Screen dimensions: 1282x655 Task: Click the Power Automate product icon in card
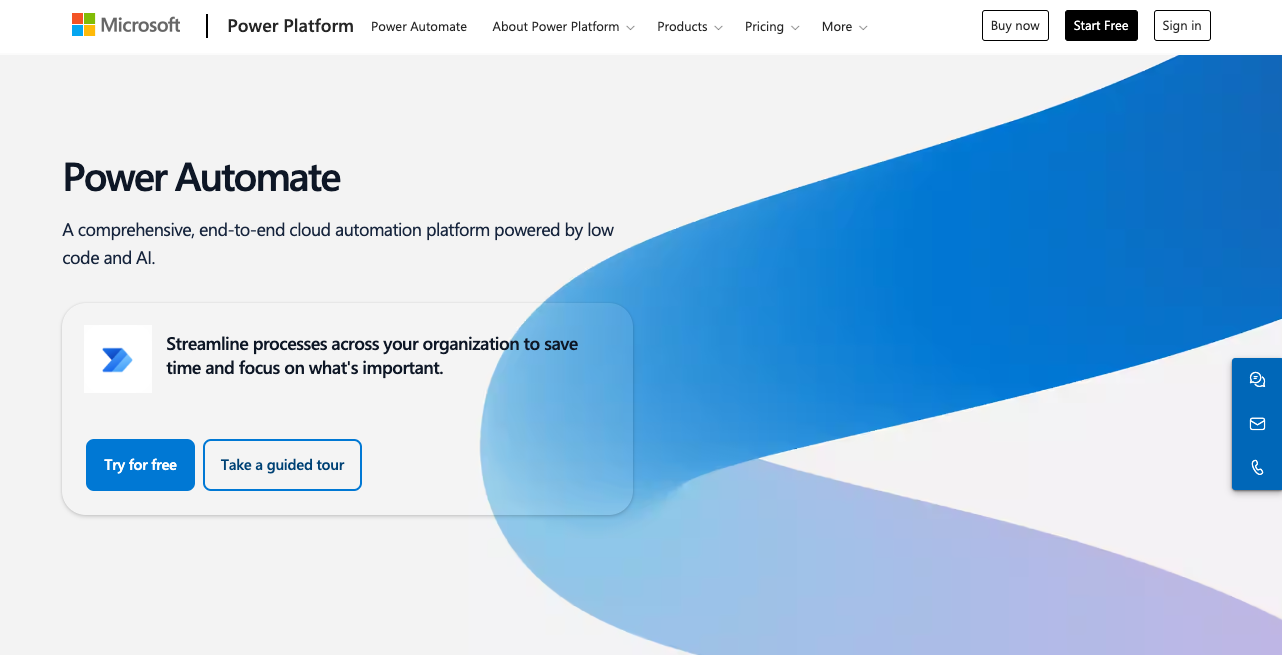tap(117, 358)
